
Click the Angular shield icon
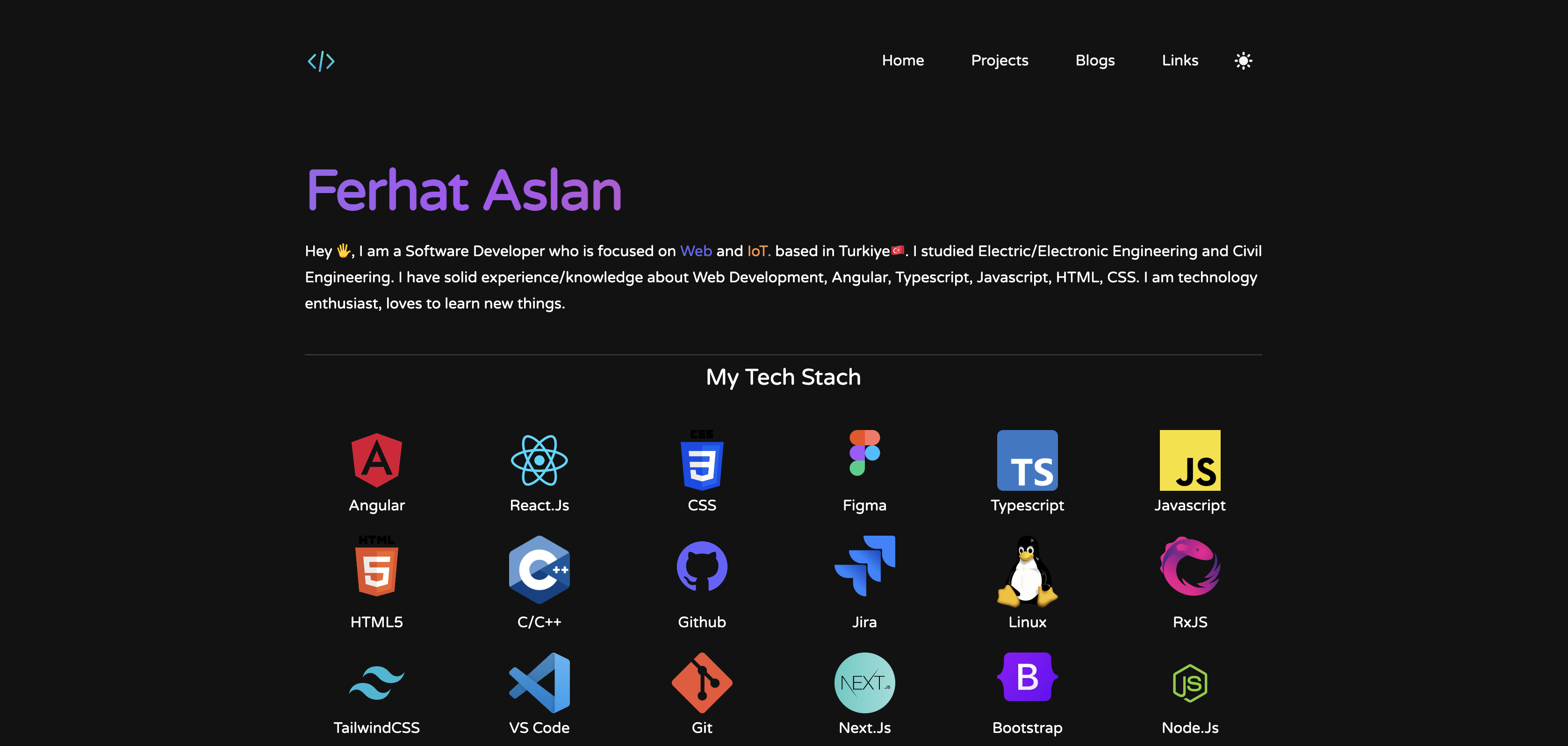[377, 460]
